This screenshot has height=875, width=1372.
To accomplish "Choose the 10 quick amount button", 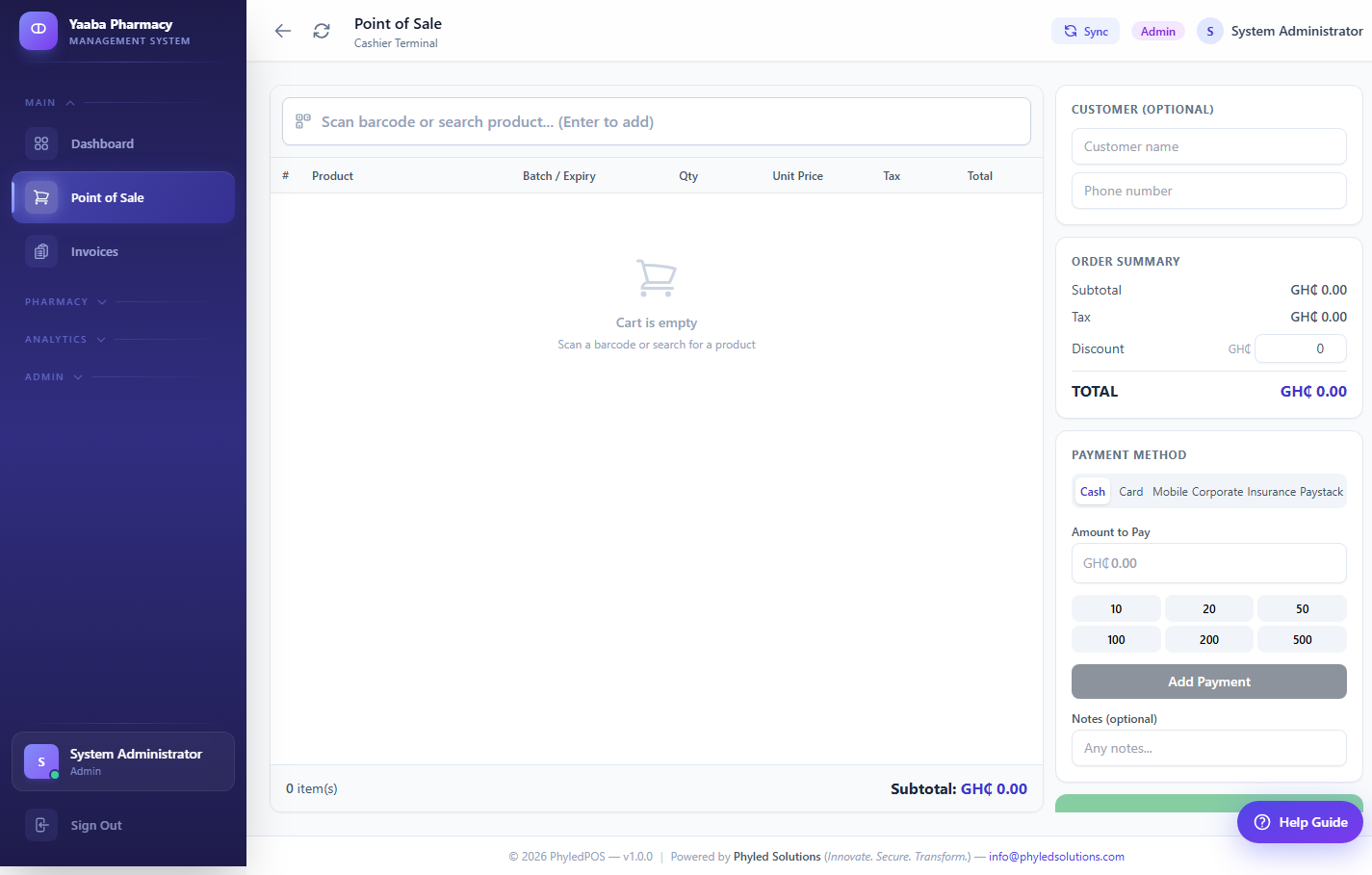I will pyautogui.click(x=1116, y=608).
